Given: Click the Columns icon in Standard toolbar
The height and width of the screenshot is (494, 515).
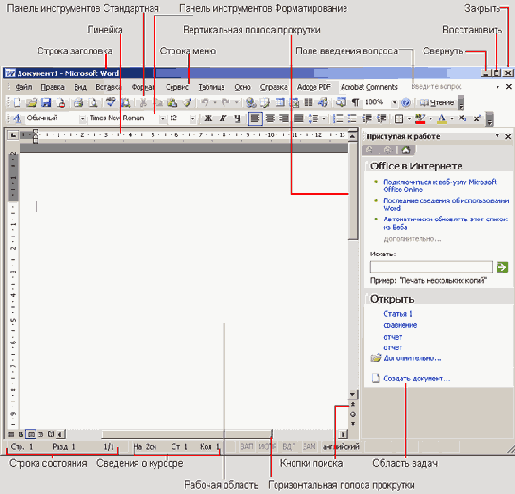Looking at the screenshot, I should coord(309,103).
